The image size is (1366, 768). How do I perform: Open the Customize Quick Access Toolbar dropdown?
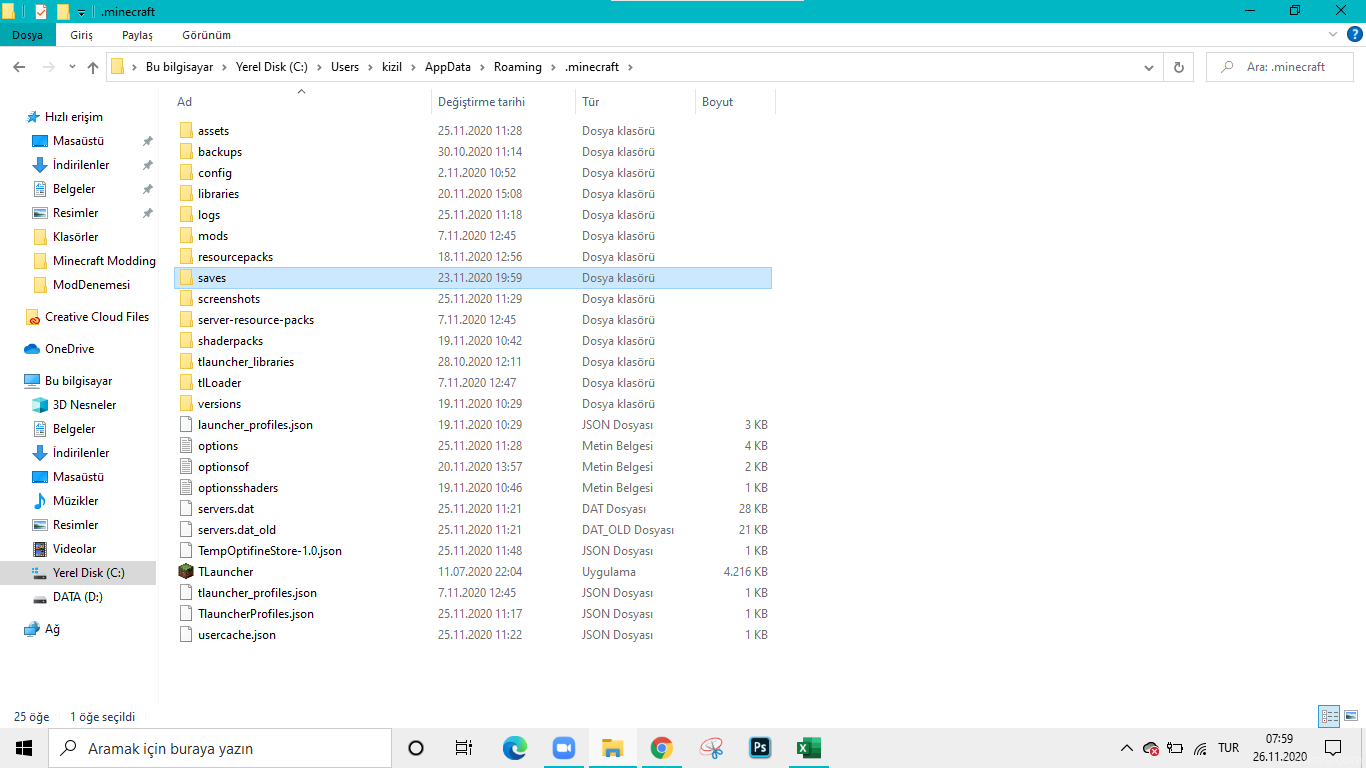tap(81, 12)
